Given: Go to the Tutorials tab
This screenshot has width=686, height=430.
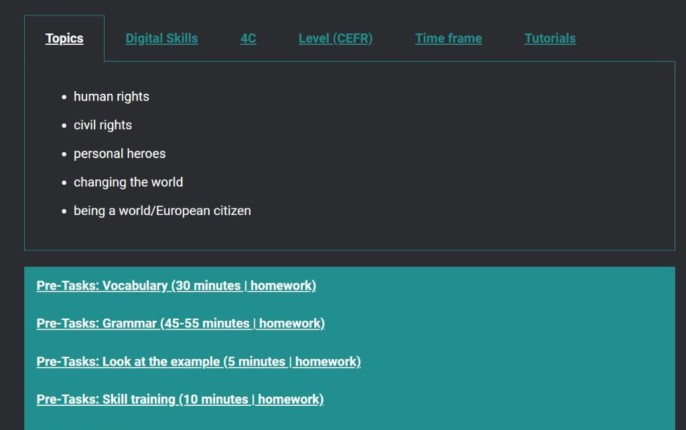Looking at the screenshot, I should tap(550, 39).
